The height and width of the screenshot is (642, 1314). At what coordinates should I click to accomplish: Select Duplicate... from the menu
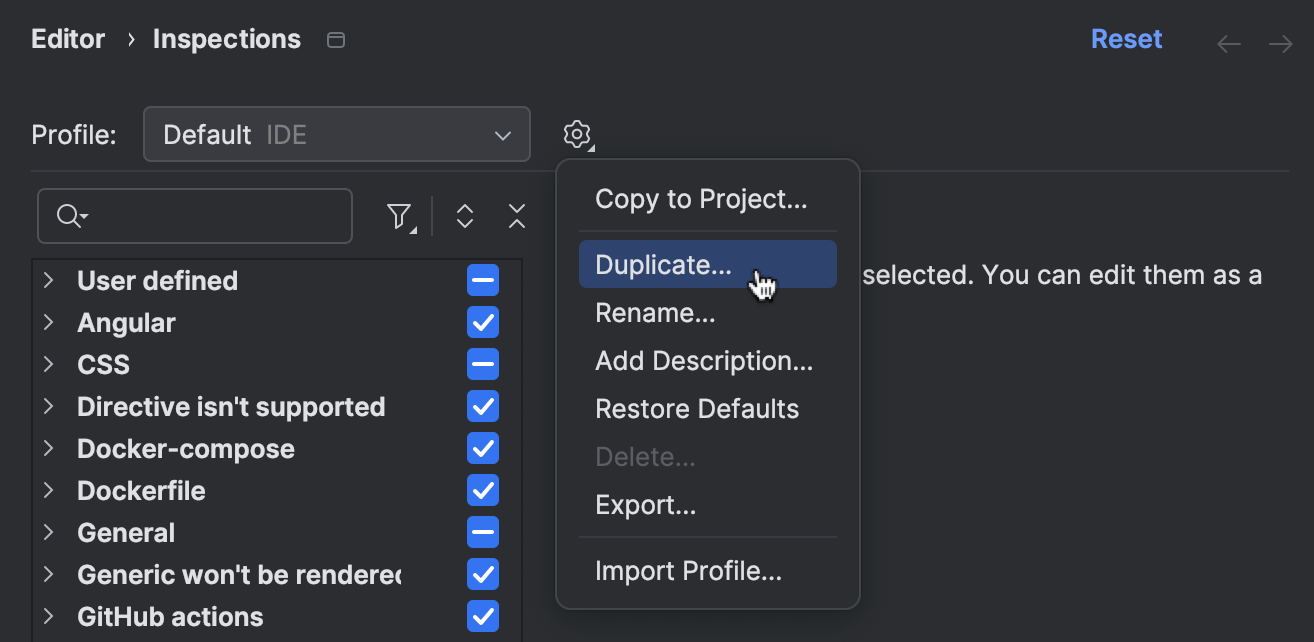[663, 265]
